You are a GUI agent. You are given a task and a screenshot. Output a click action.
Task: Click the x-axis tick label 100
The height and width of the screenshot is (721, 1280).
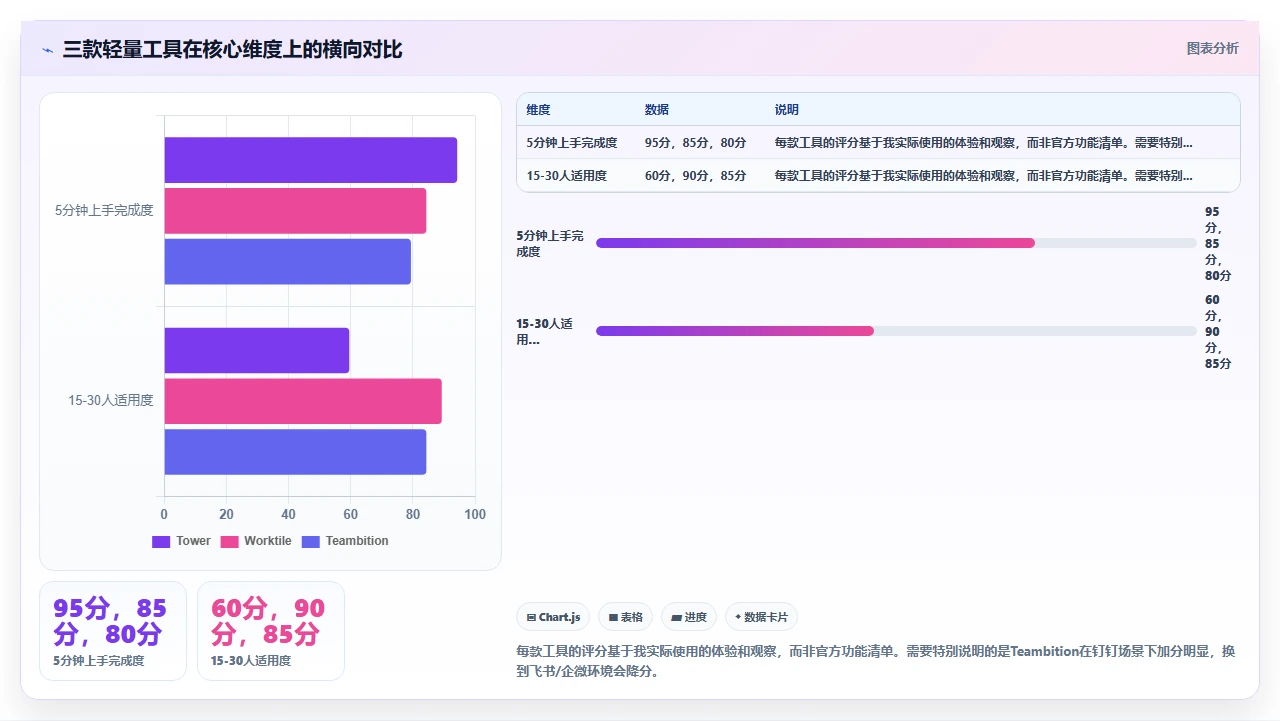click(x=475, y=514)
